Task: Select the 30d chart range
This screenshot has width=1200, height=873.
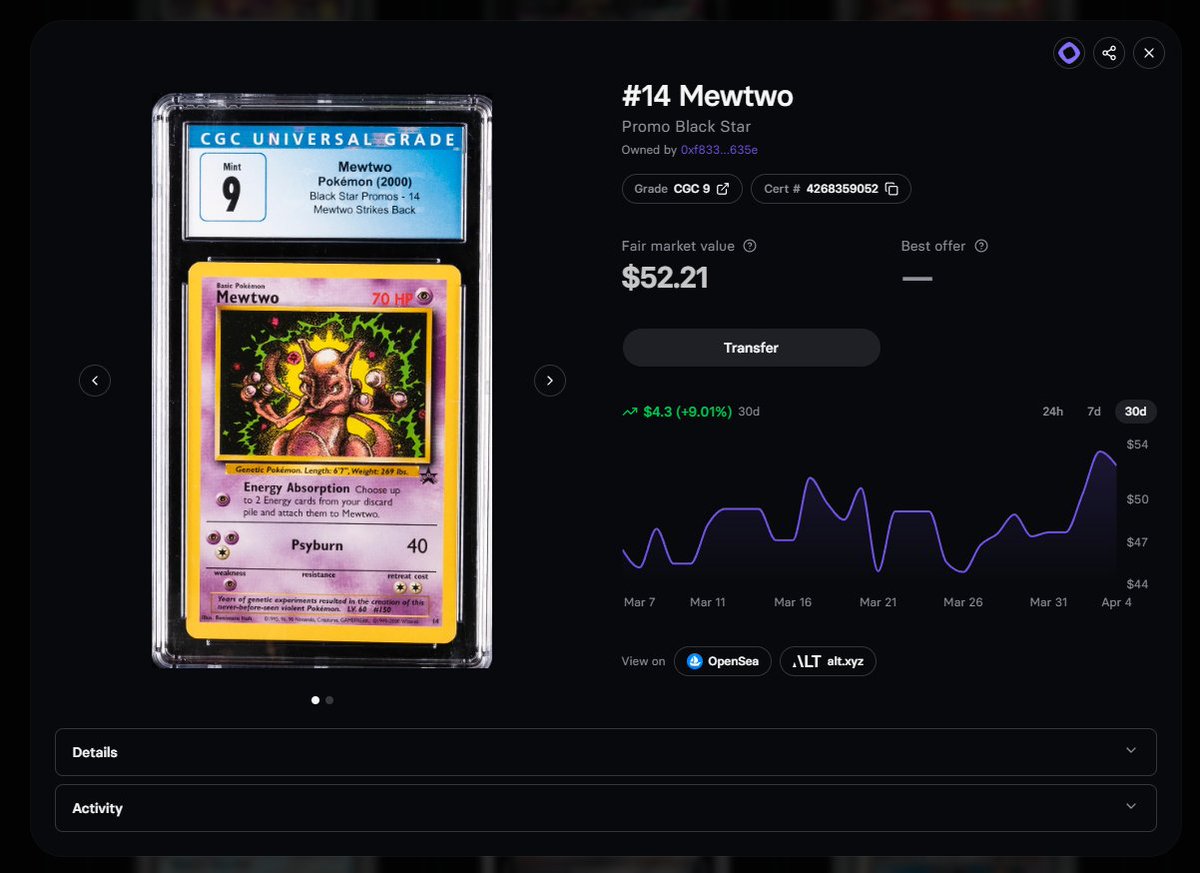Action: click(x=1136, y=411)
